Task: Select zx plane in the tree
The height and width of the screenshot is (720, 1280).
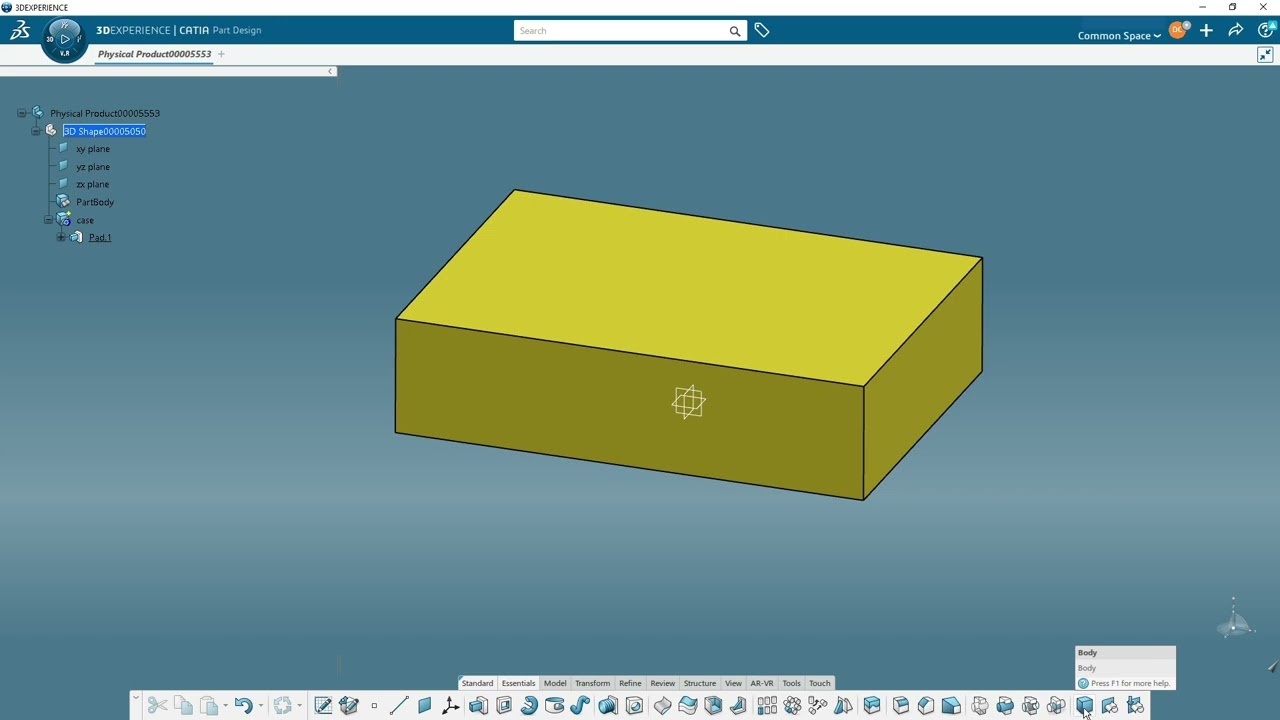Action: point(93,184)
